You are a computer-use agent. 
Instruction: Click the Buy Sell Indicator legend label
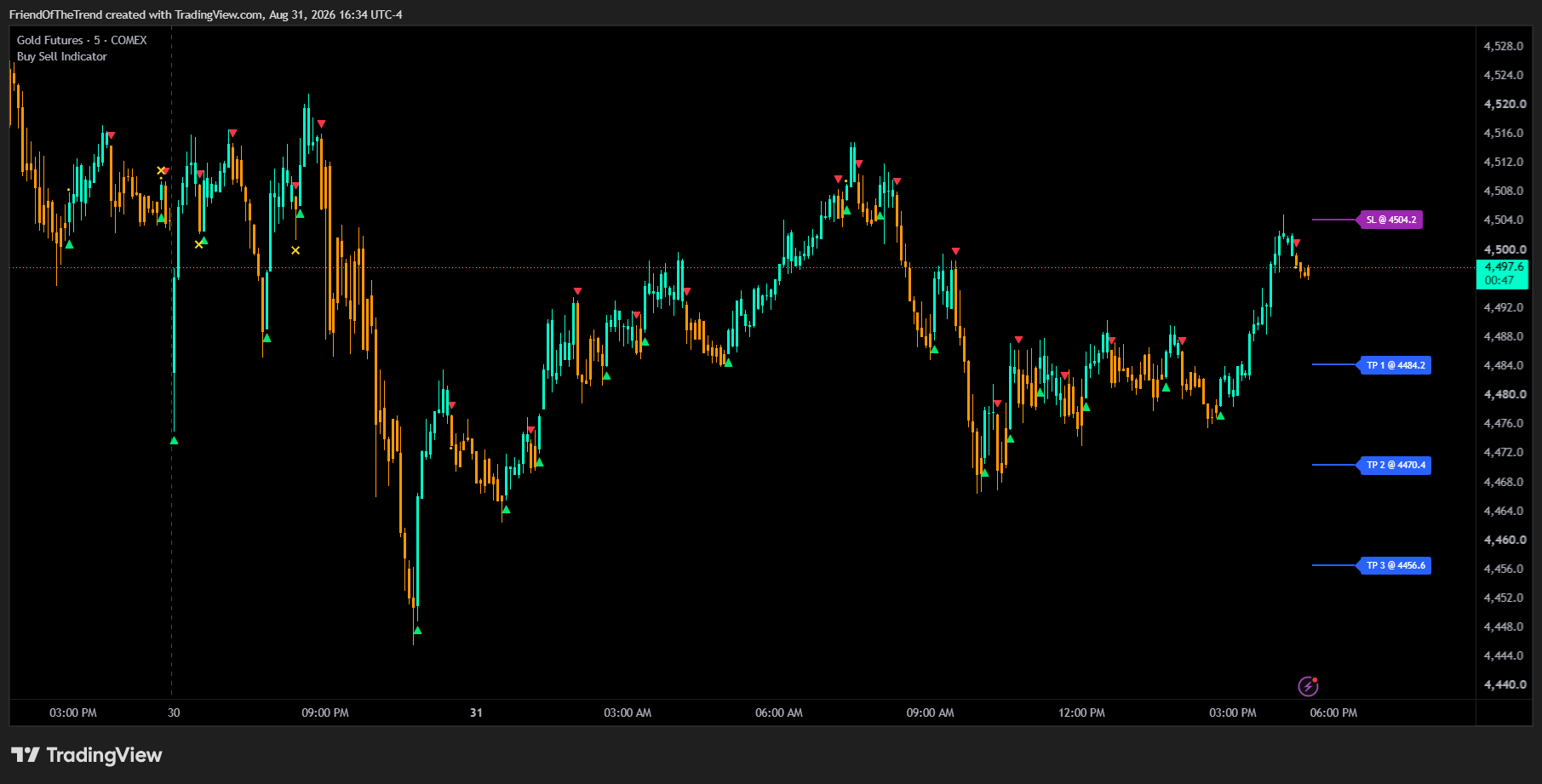tap(62, 56)
